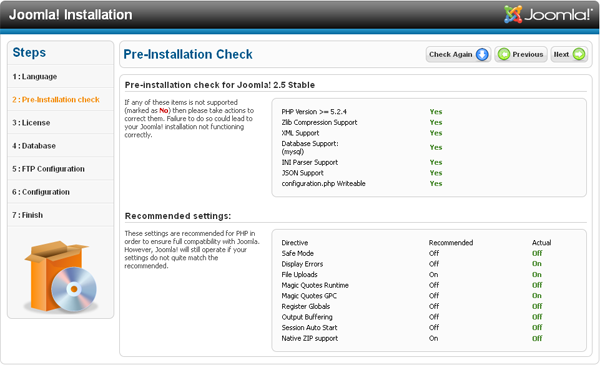
Task: Click the 'Recommended settings:' heading
Action: point(178,216)
